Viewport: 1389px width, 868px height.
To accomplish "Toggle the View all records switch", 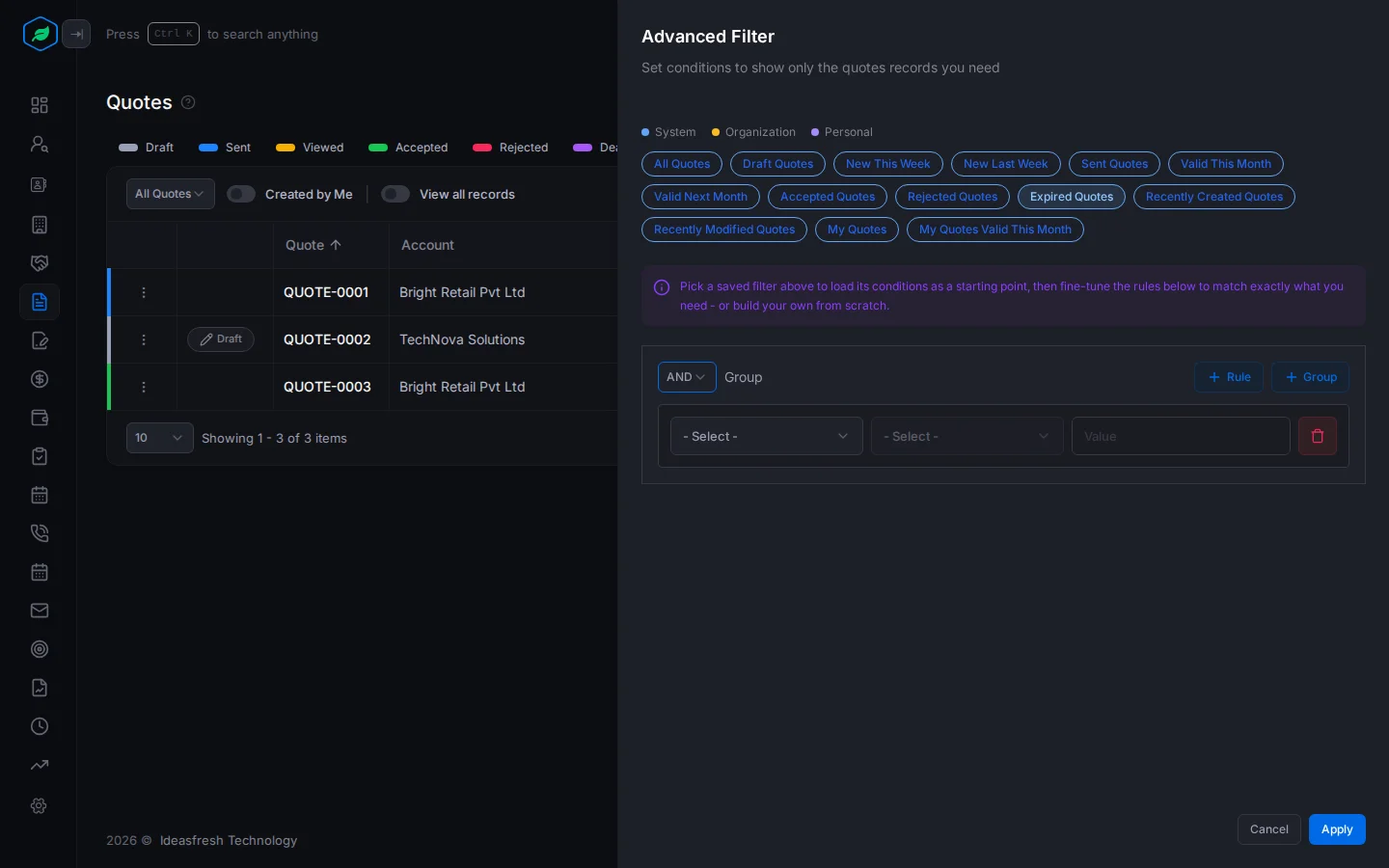I will point(395,194).
